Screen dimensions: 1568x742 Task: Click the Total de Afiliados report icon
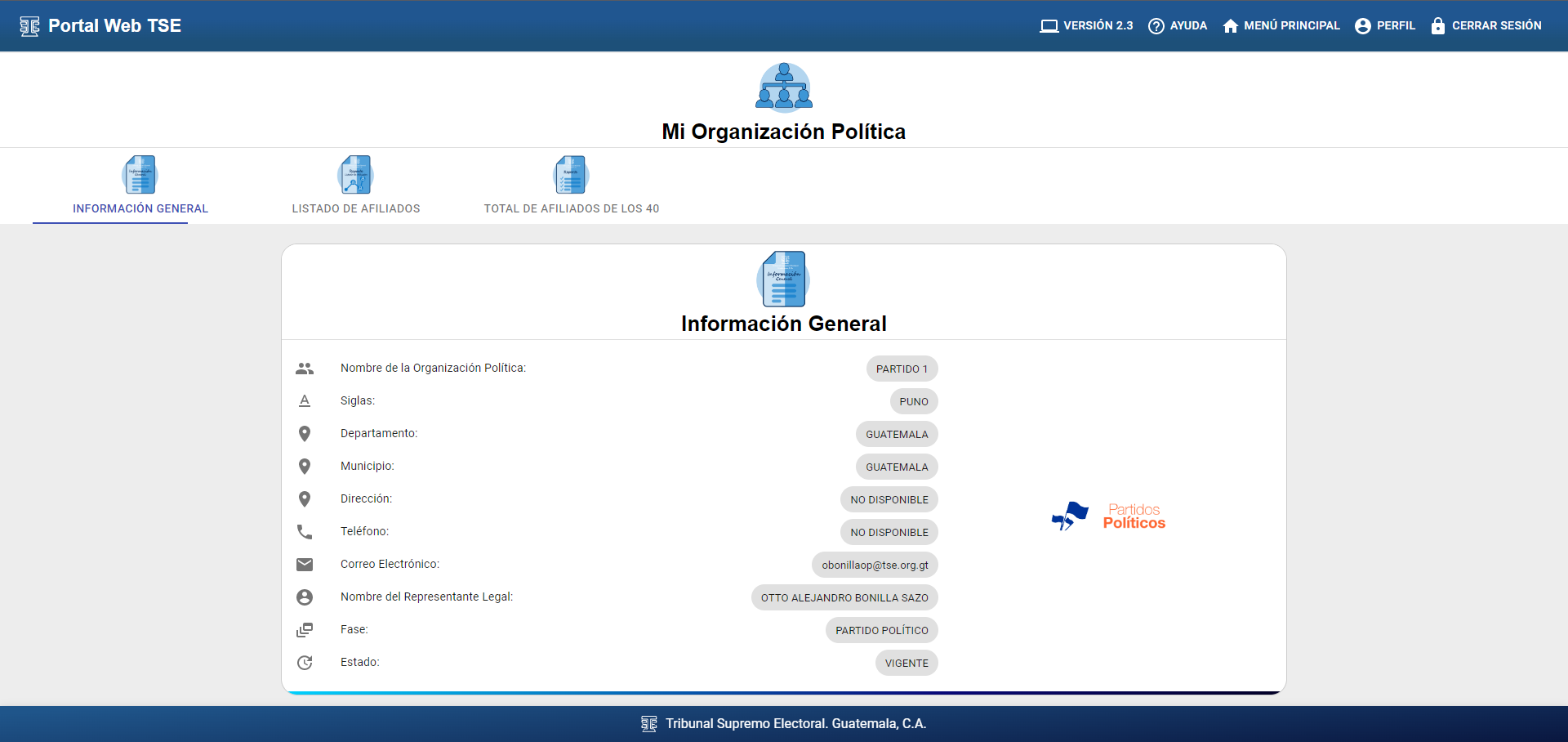coord(571,175)
